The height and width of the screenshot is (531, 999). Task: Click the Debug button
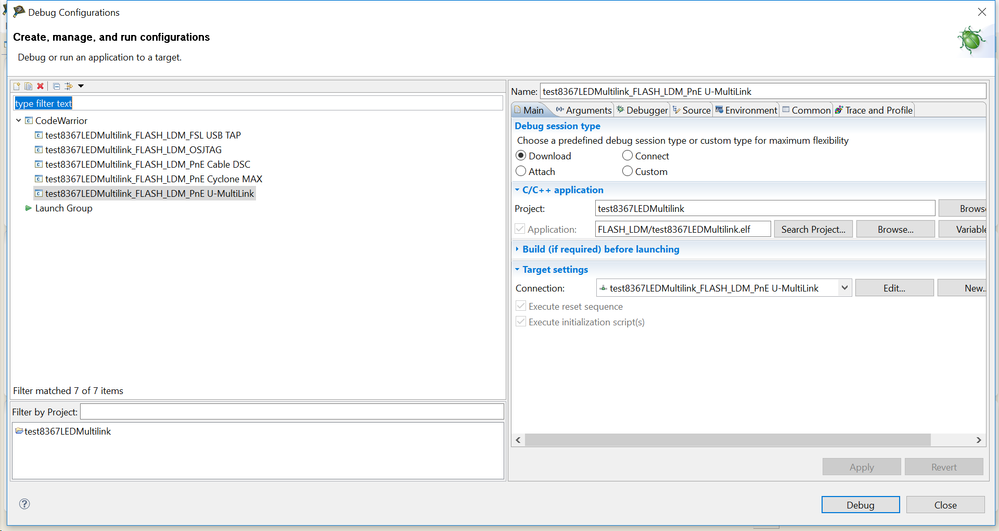(x=860, y=504)
